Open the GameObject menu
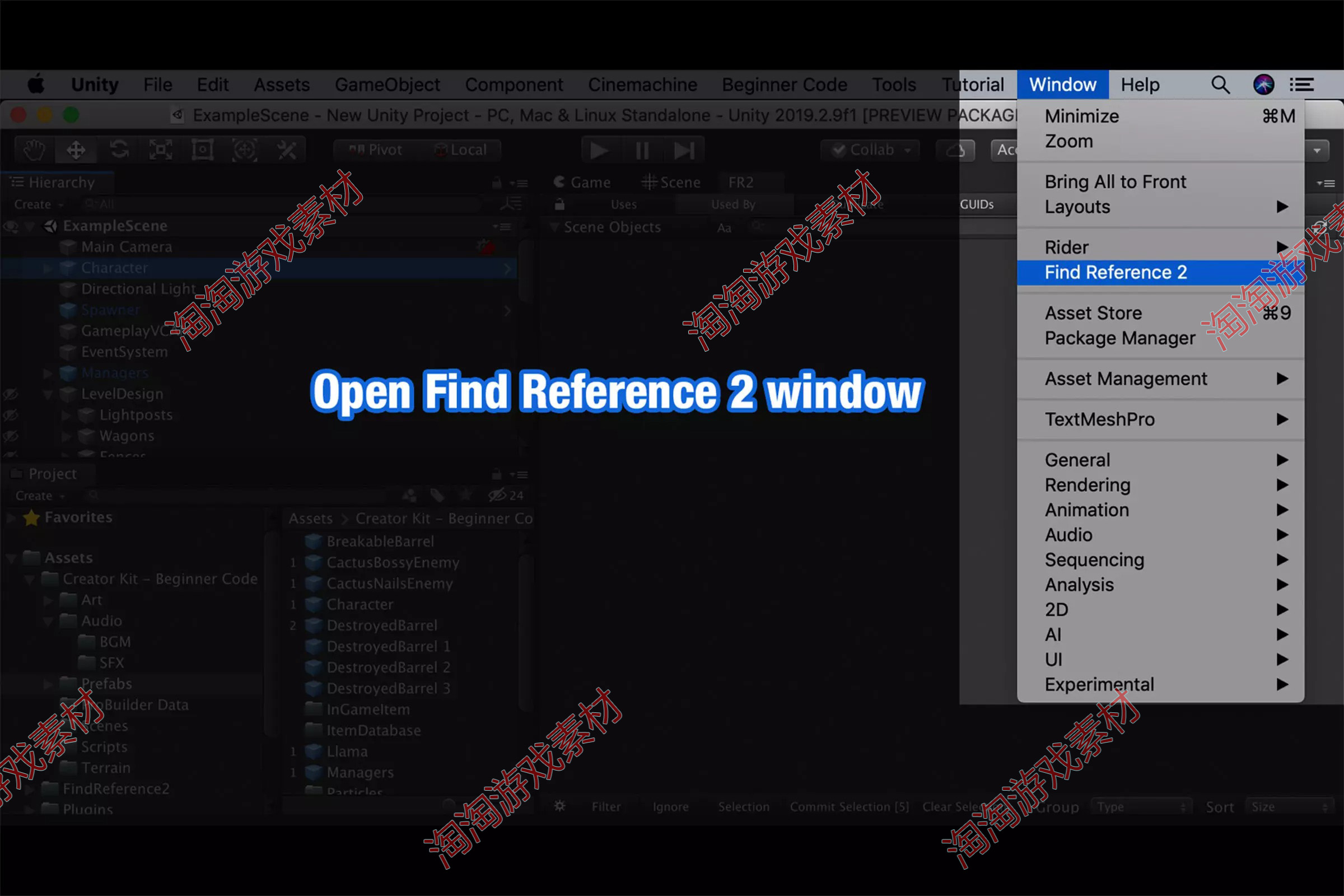Screen dimensions: 1344x896 point(388,85)
